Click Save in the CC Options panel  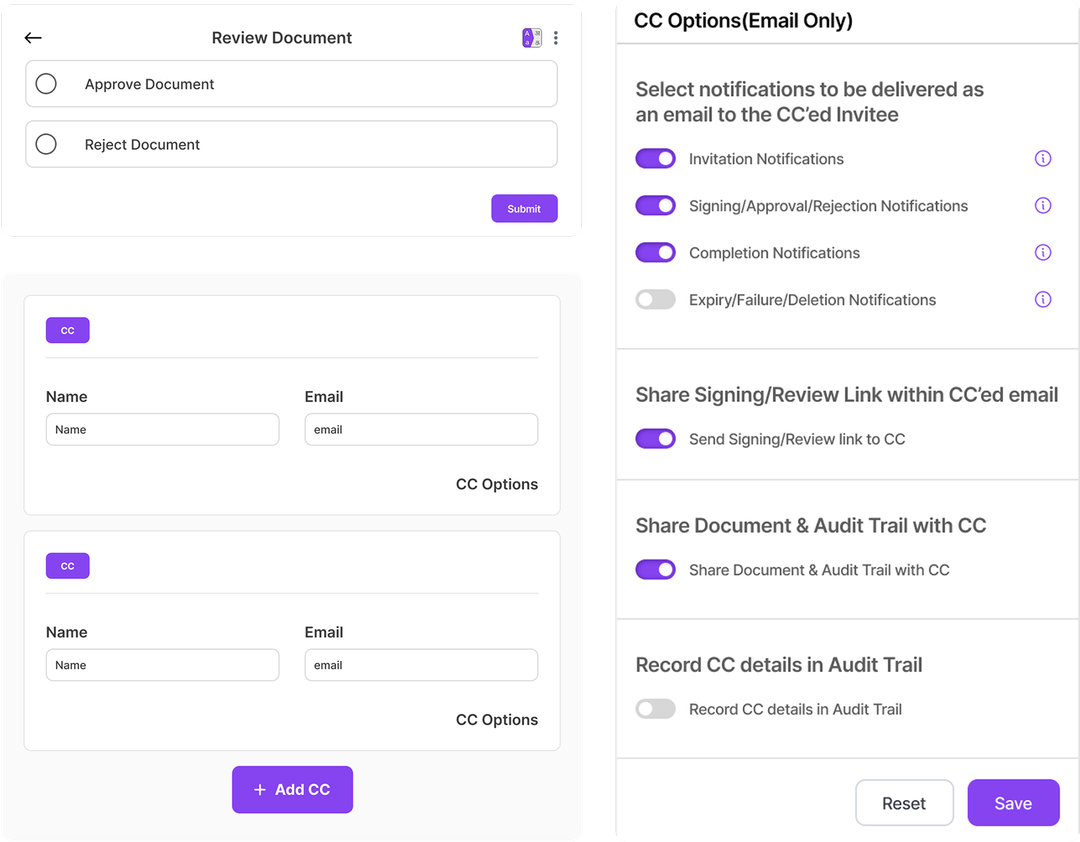coord(1013,802)
